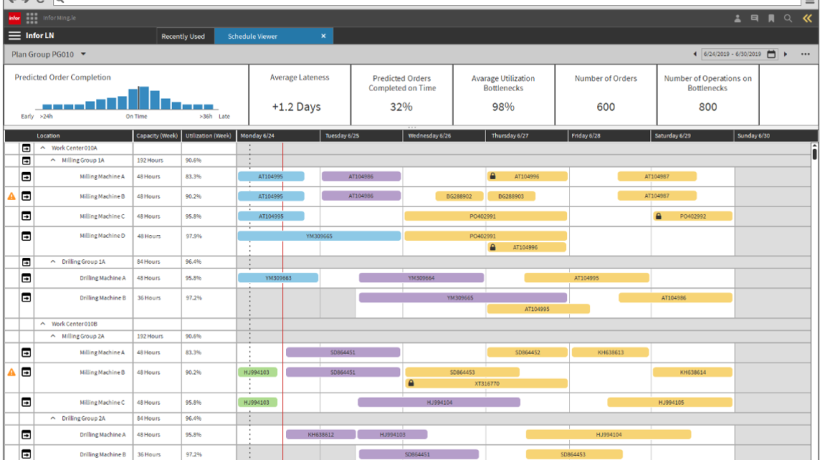
Task: Open the calendar date picker icon
Action: pyautogui.click(x=771, y=54)
